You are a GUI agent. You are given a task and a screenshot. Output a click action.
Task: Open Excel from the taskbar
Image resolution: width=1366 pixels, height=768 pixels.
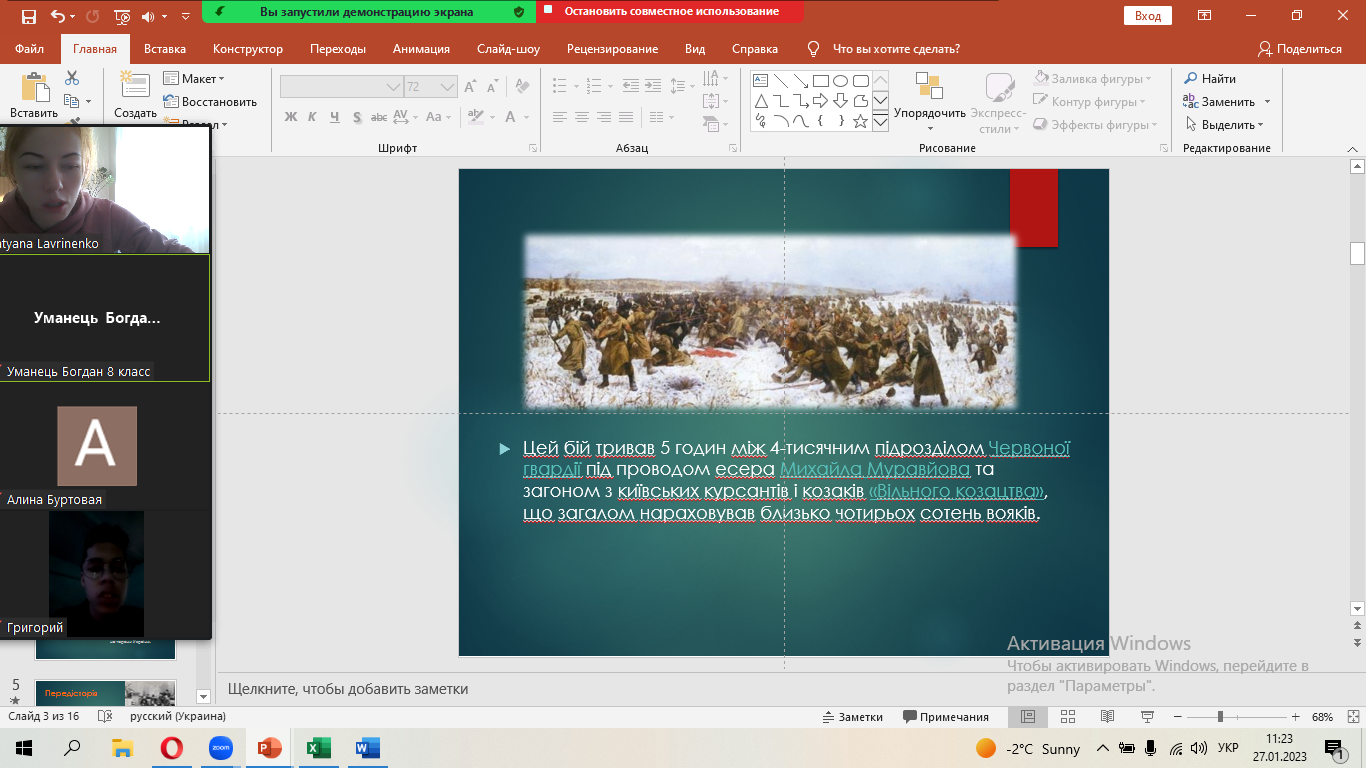[318, 748]
